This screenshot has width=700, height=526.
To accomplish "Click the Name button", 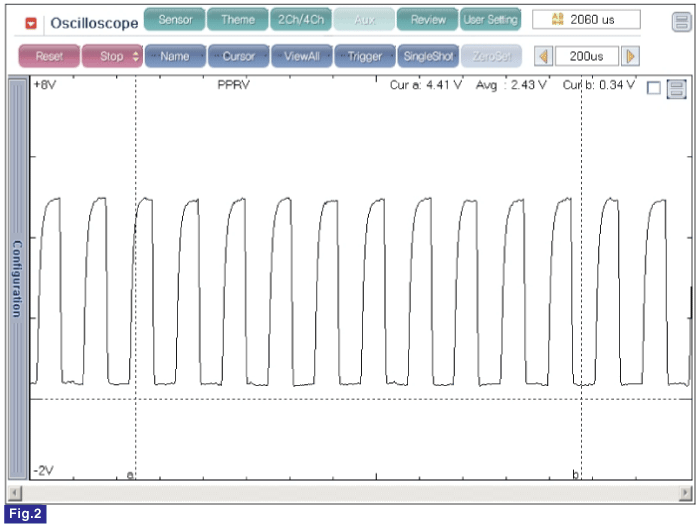I will (175, 56).
